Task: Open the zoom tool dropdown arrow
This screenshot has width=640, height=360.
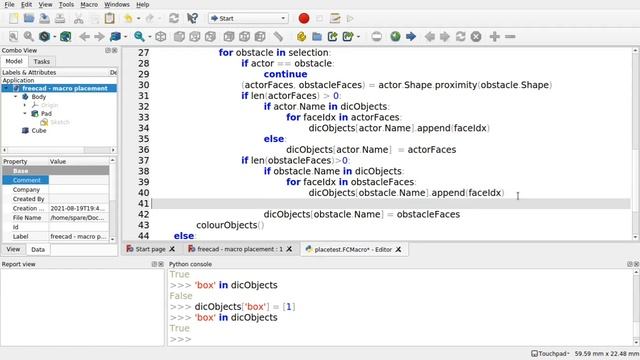Action: click(x=150, y=36)
